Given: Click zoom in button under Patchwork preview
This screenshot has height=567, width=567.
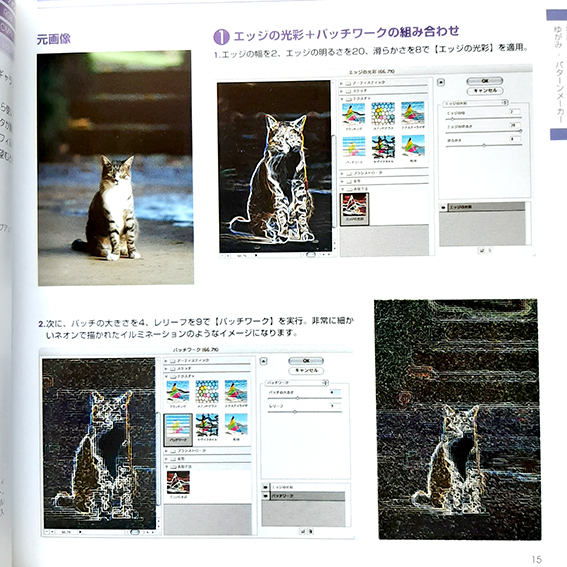Looking at the screenshot, I should 53,532.
